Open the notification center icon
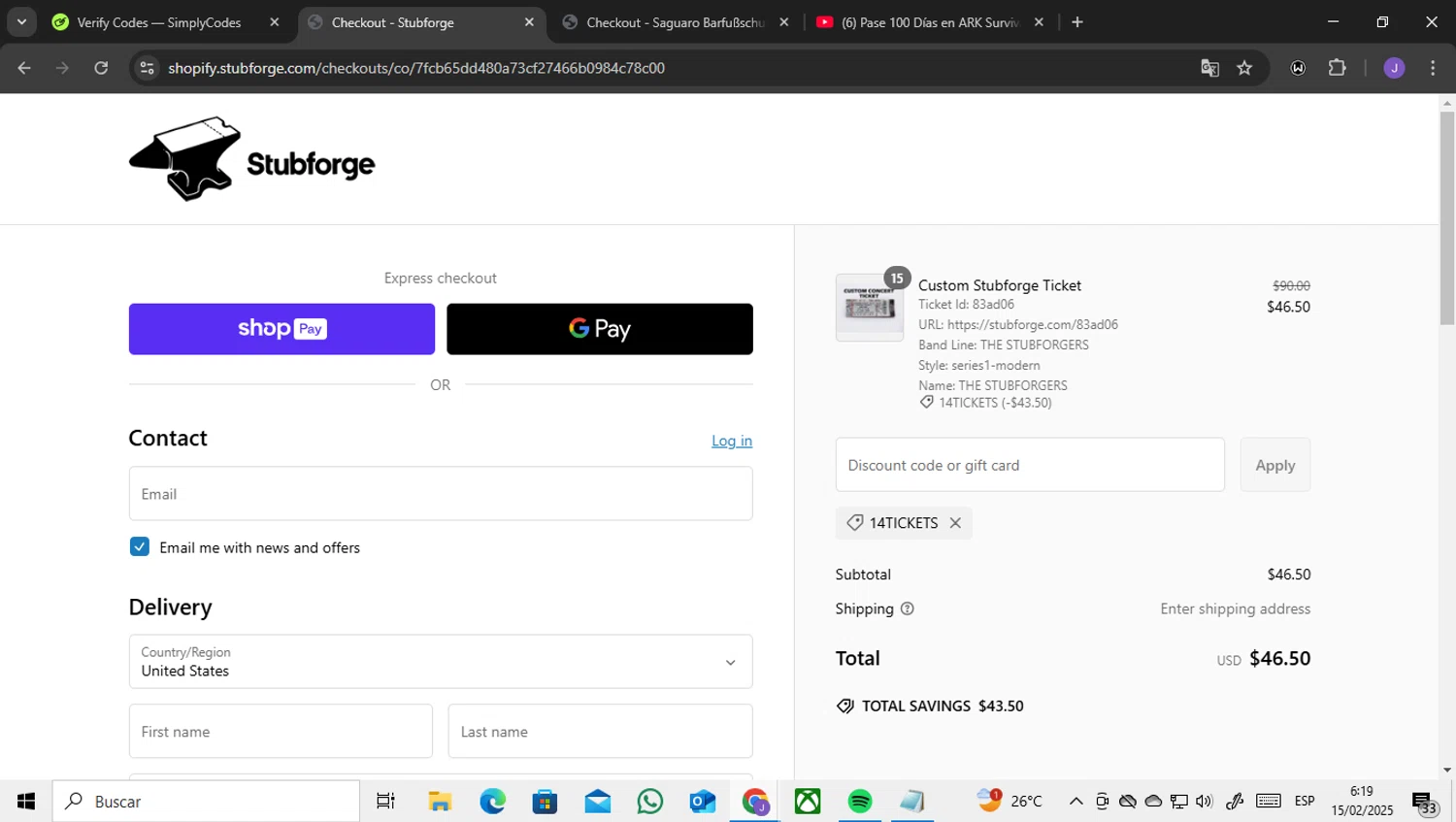This screenshot has height=822, width=1456. (x=1425, y=803)
